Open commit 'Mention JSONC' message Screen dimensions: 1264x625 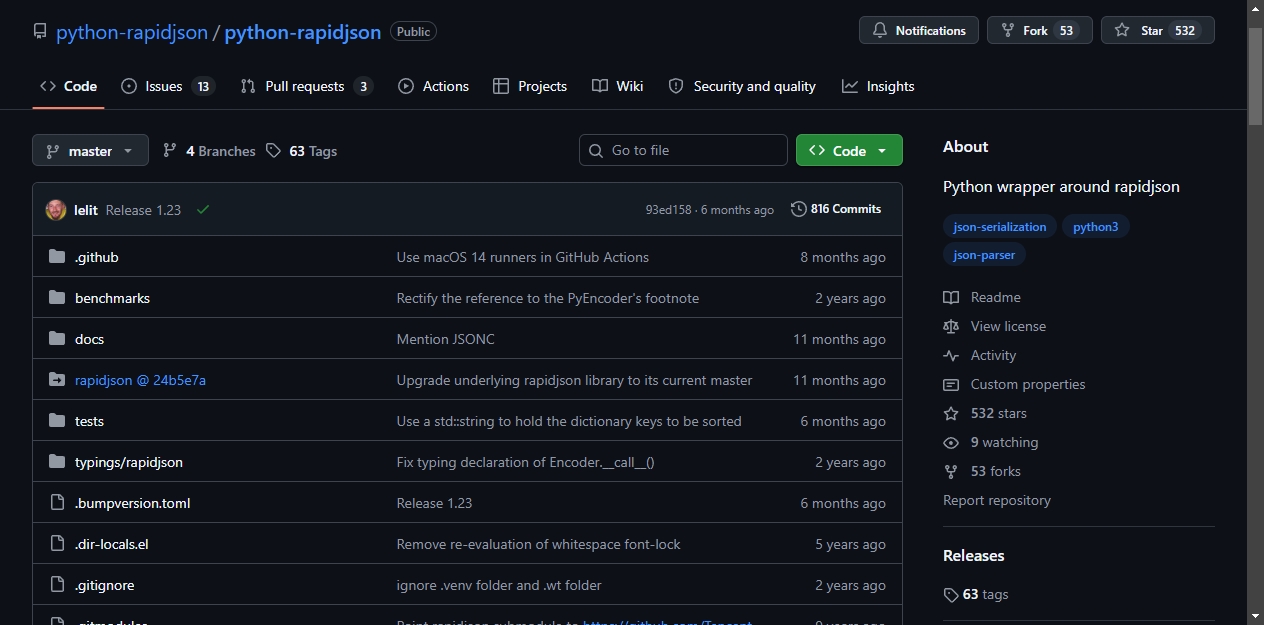pyautogui.click(x=445, y=339)
